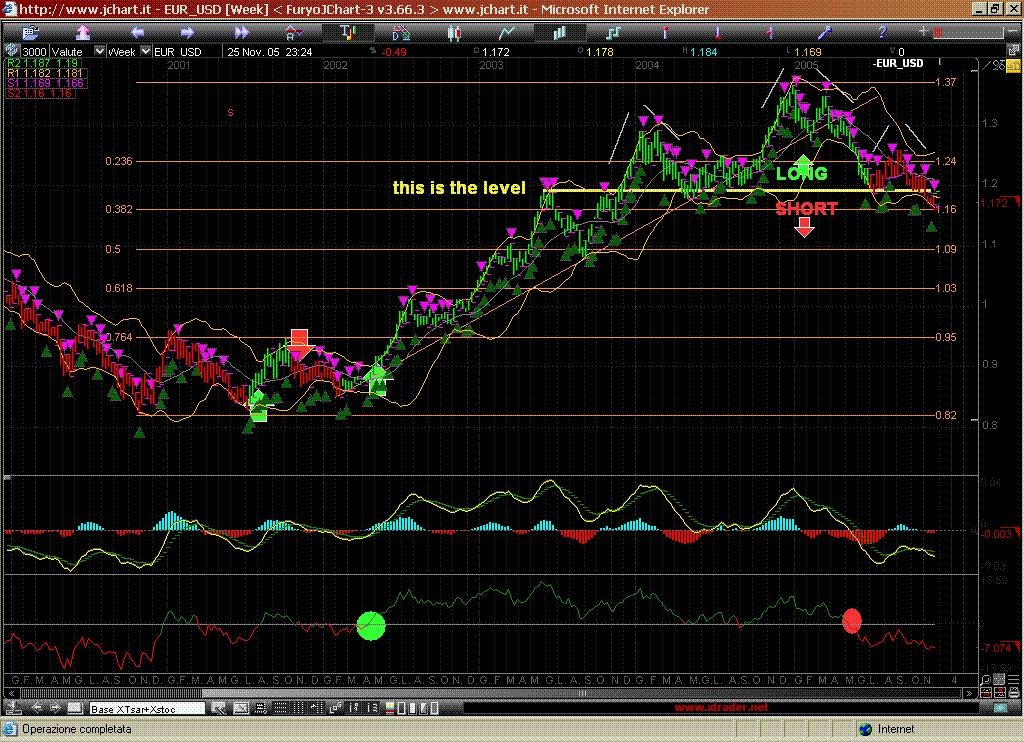The image size is (1024, 742).
Task: Click the www.xtrader.net link
Action: [x=722, y=708]
